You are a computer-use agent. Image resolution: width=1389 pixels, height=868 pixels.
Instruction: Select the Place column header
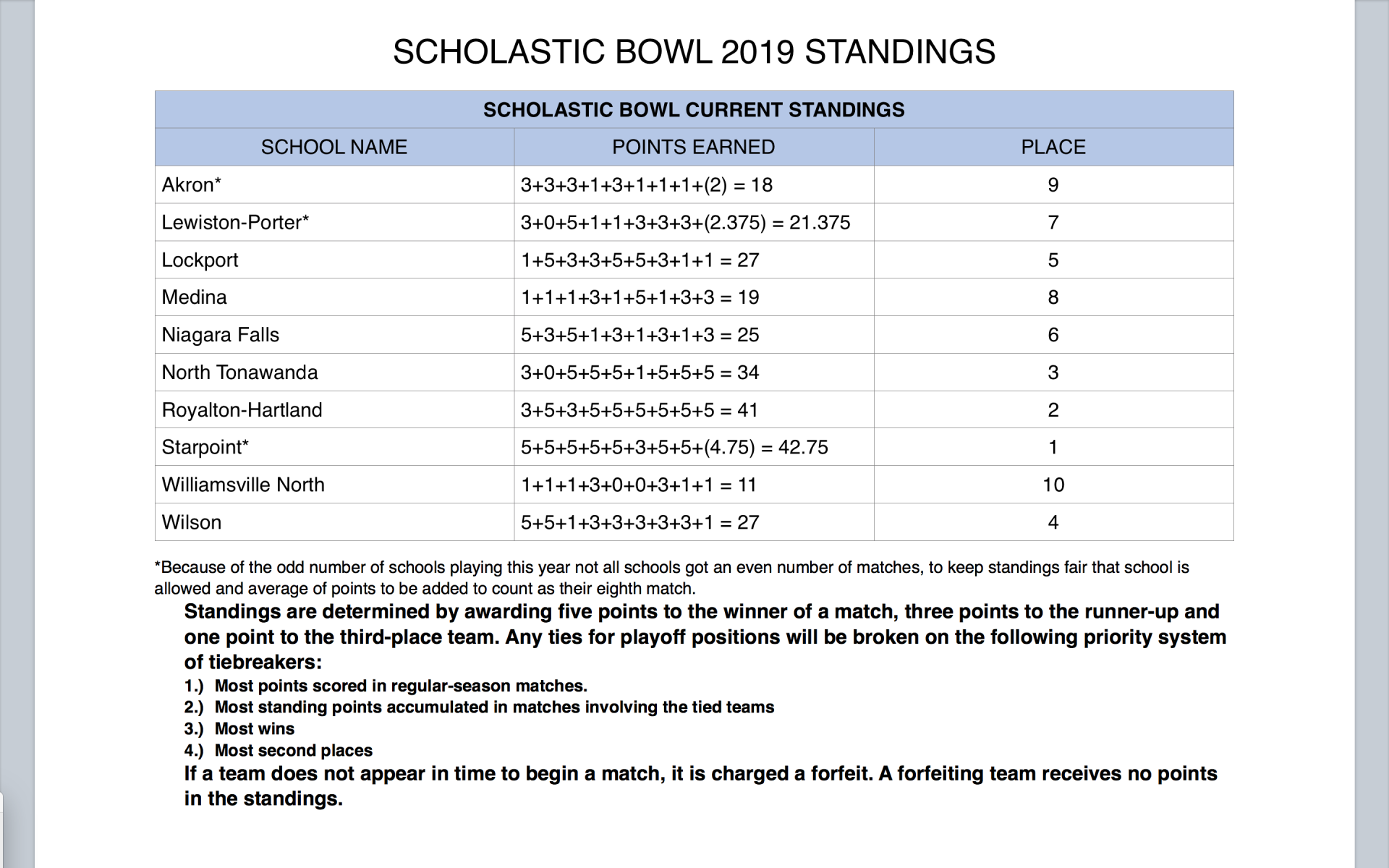click(1053, 148)
